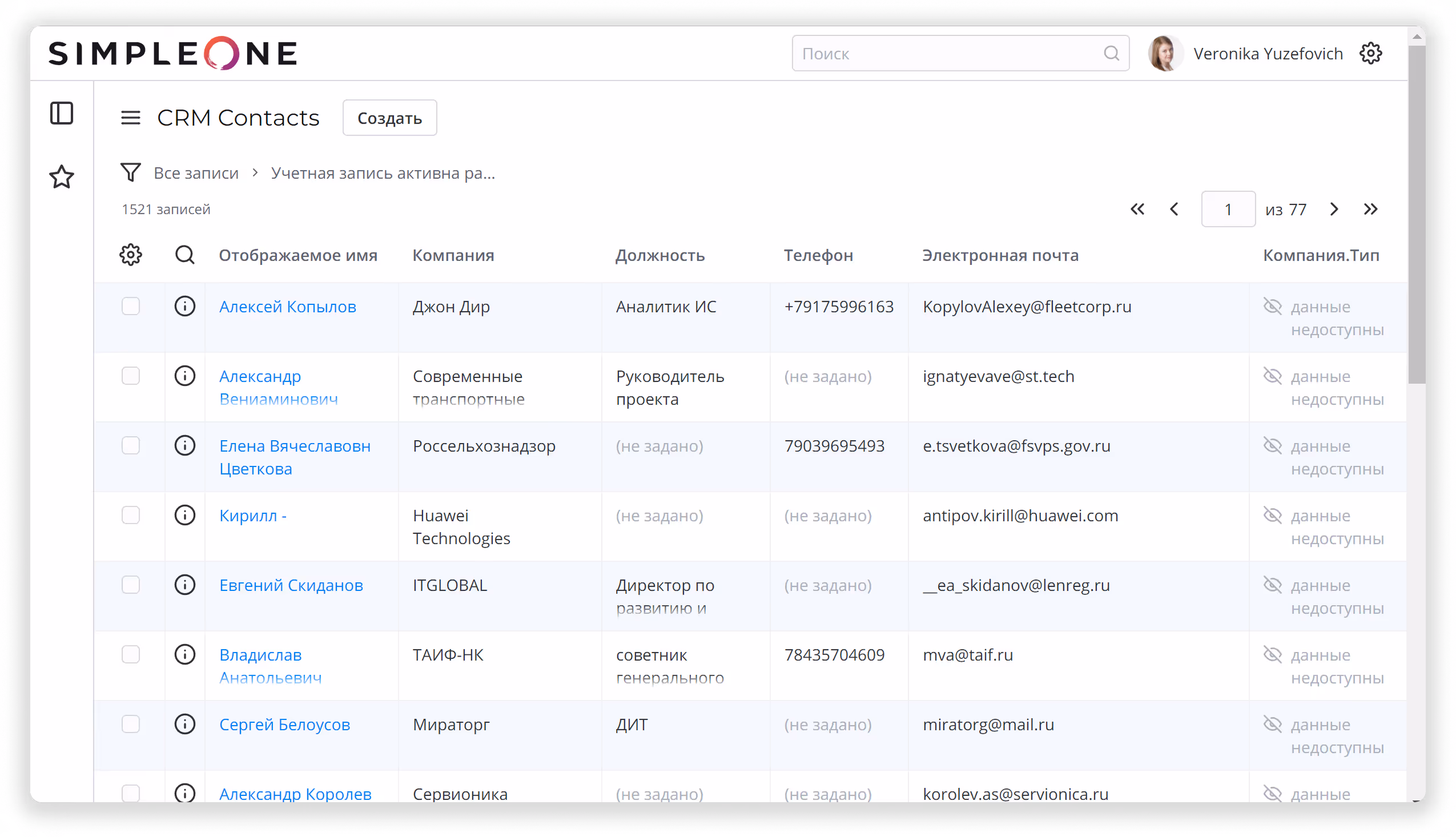Screen dimensions: 1456x837
Task: Select checkbox for Алексей Копылов row
Action: coord(131,307)
